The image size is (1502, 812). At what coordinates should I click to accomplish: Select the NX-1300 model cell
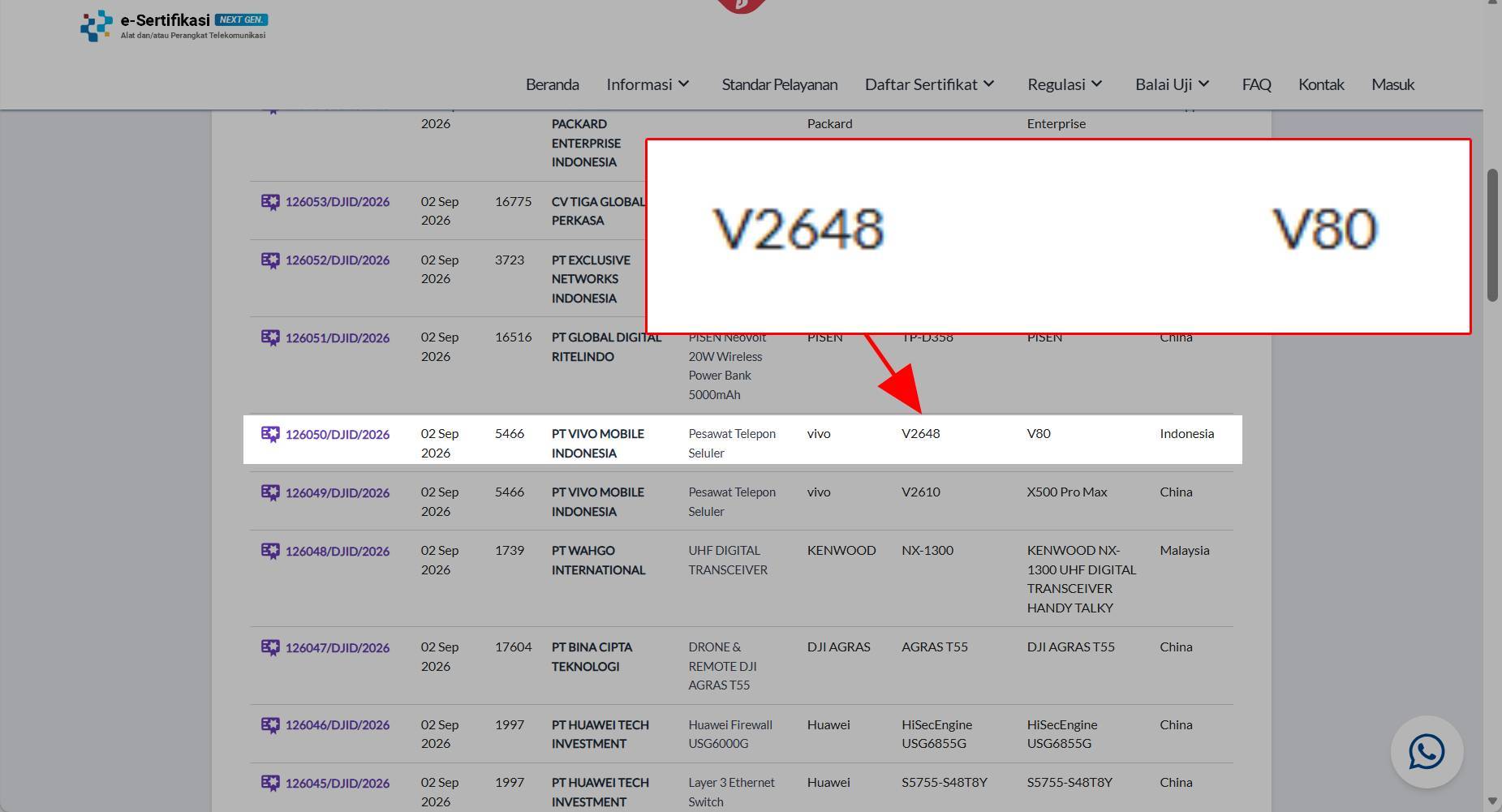[927, 551]
